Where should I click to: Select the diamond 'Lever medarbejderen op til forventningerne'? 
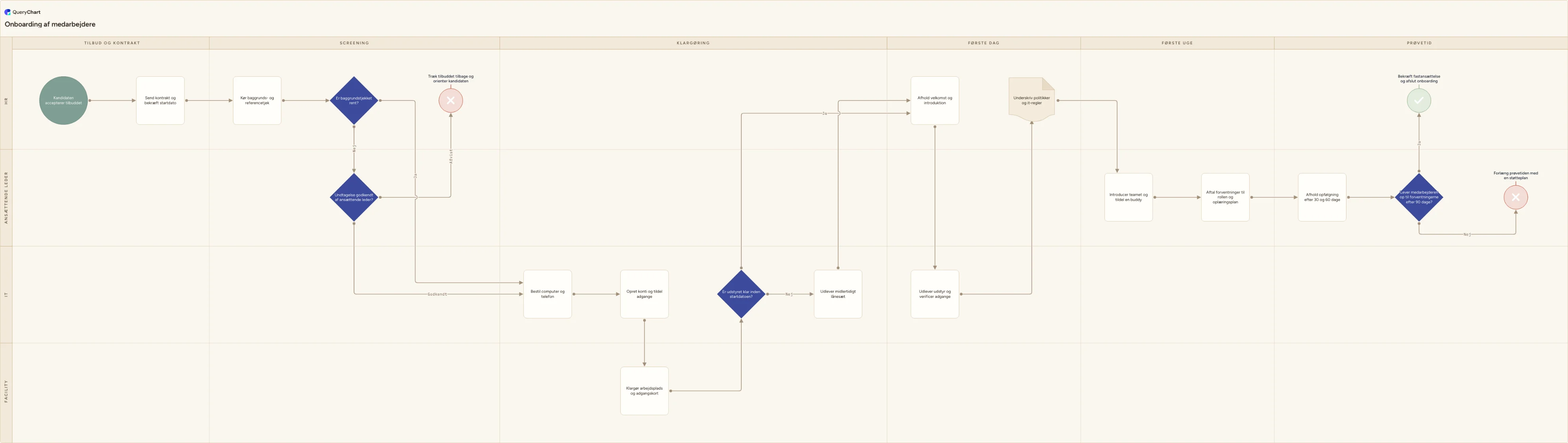pos(1419,197)
